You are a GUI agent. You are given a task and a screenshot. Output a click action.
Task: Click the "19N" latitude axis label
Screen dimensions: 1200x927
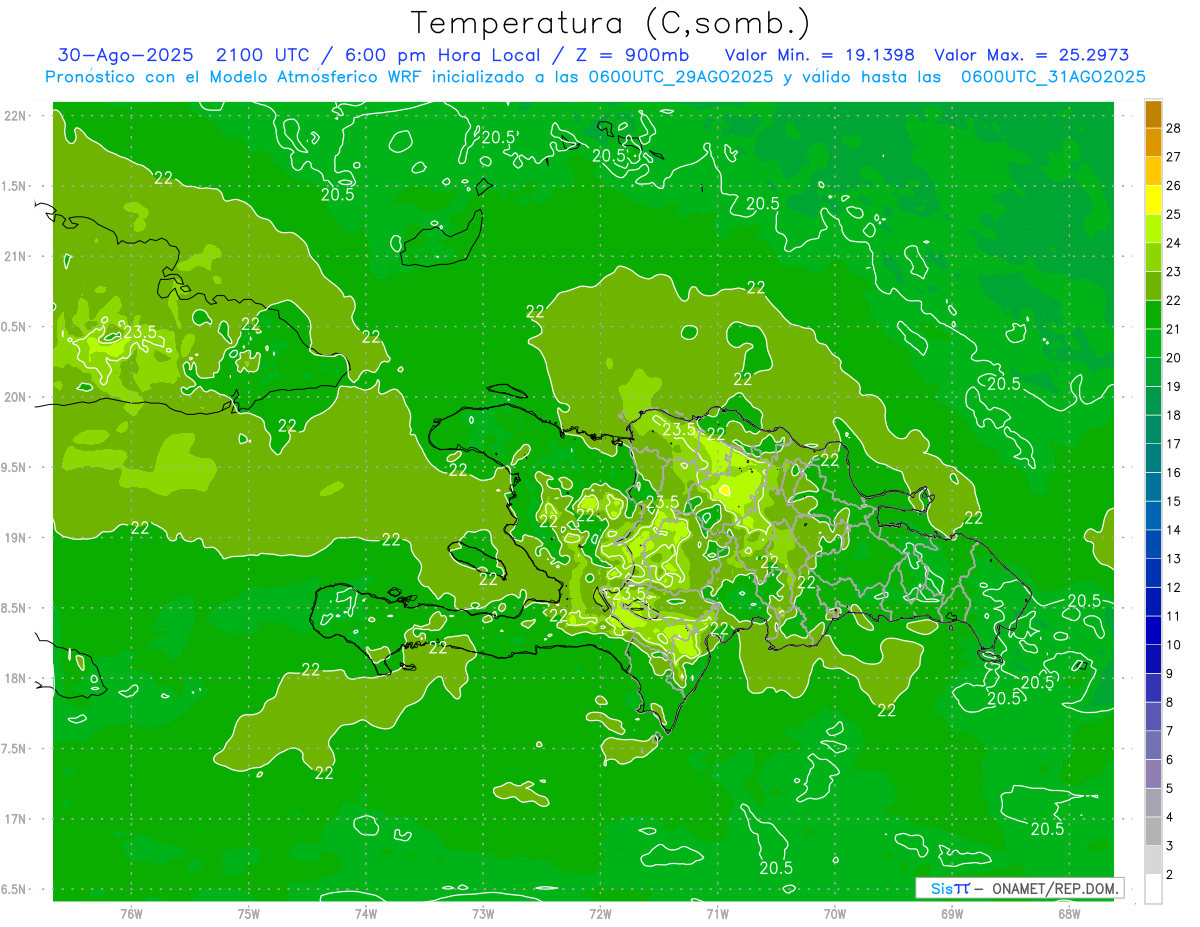16,538
